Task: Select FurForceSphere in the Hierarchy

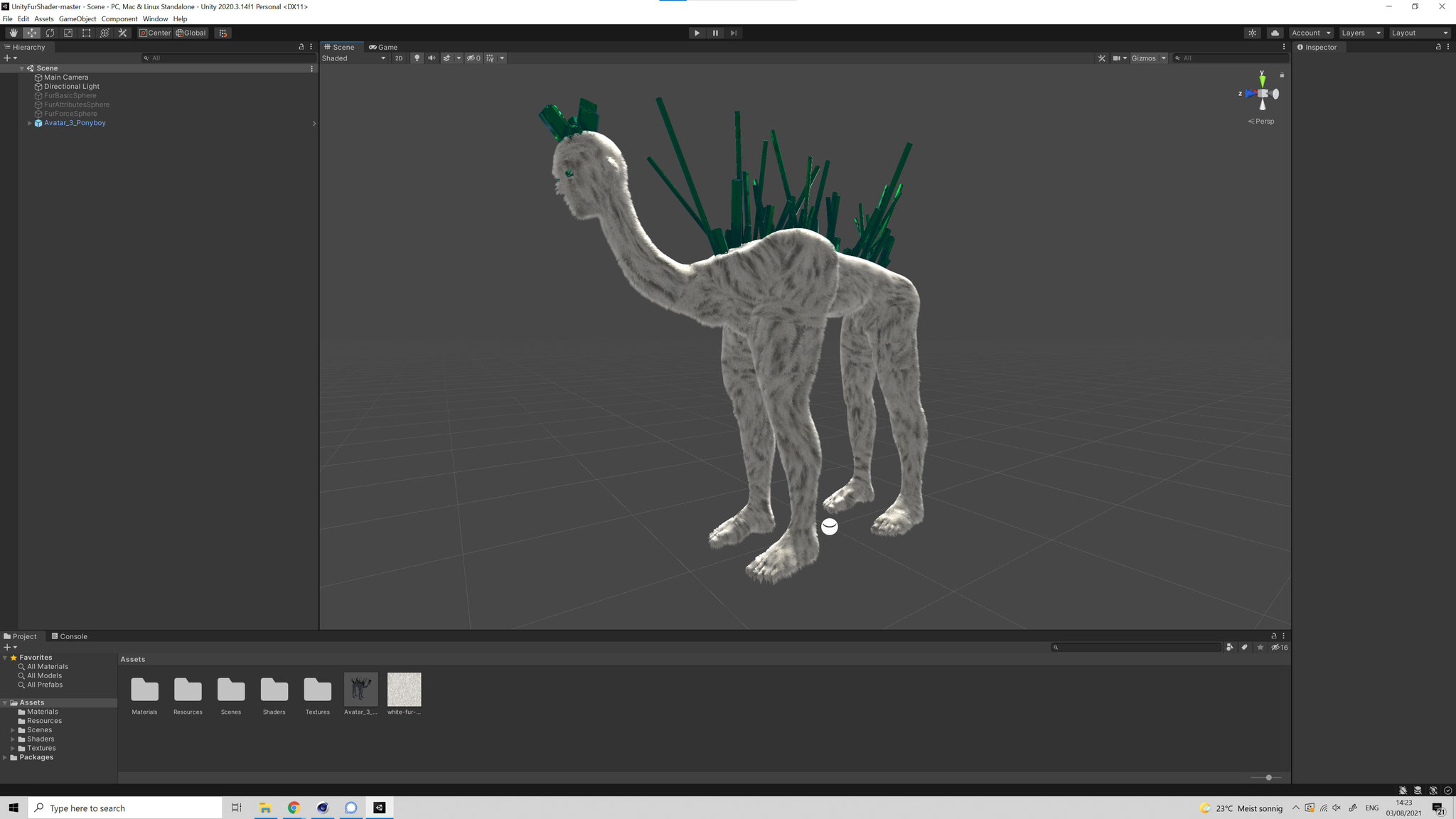Action: [70, 114]
